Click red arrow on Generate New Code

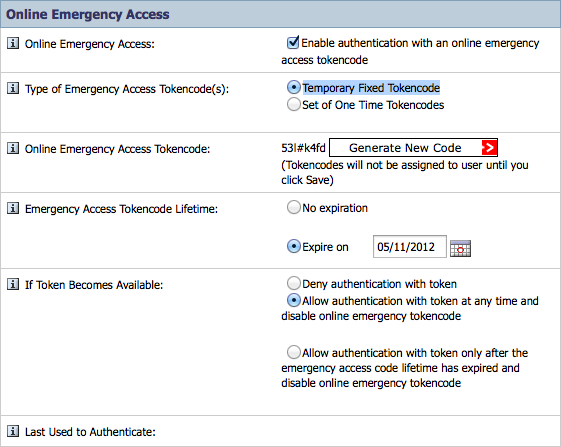coord(489,147)
